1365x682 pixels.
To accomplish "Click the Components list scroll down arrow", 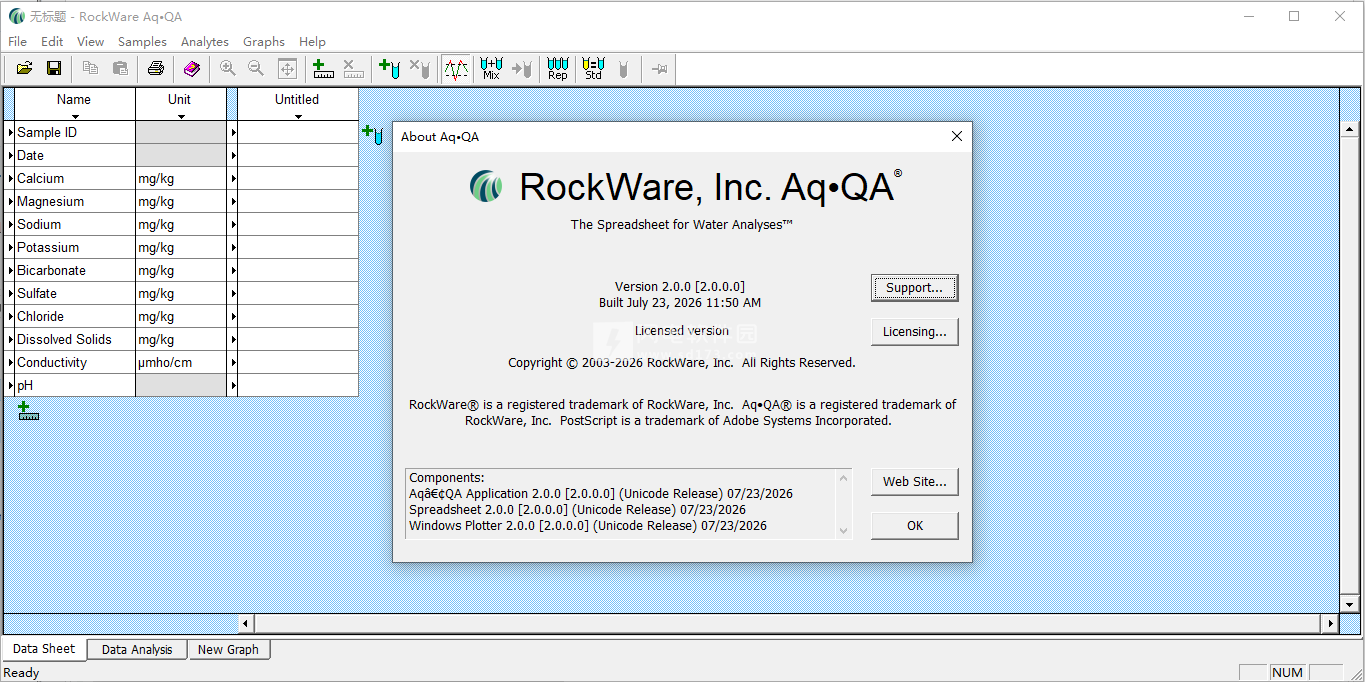I will (843, 530).
